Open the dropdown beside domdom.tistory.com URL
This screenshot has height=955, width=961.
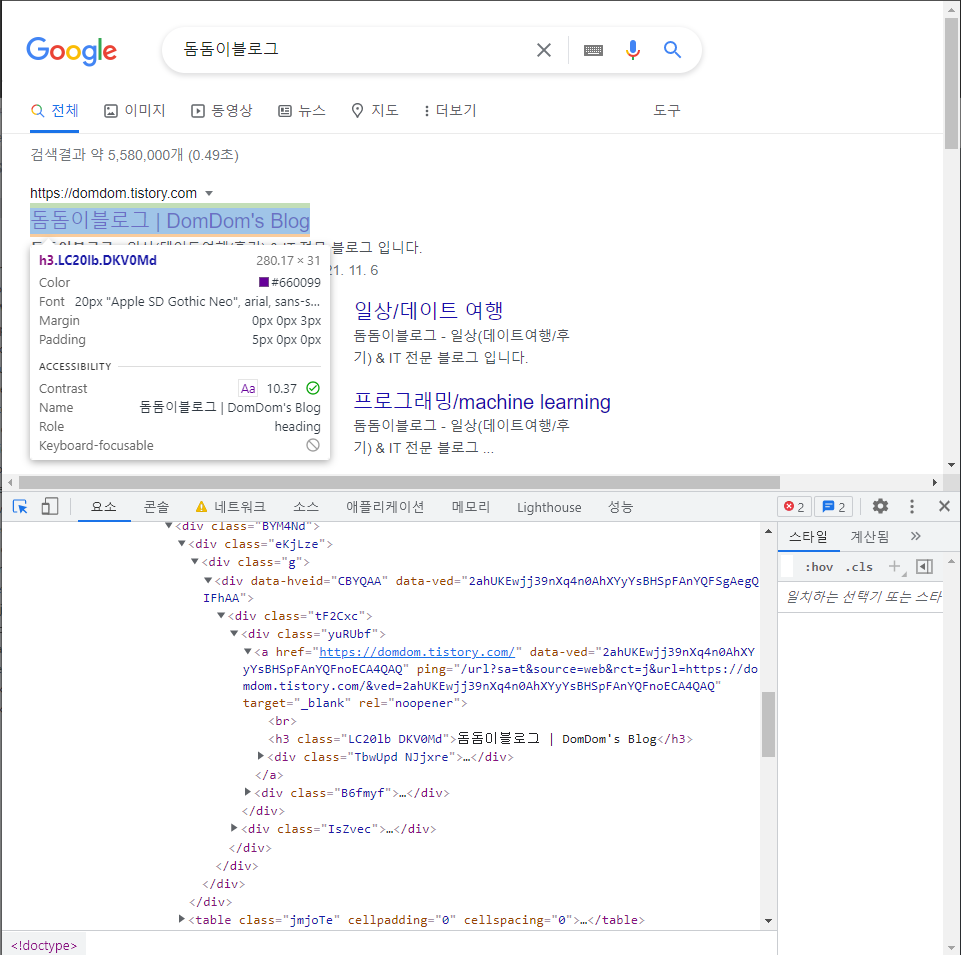(x=209, y=193)
